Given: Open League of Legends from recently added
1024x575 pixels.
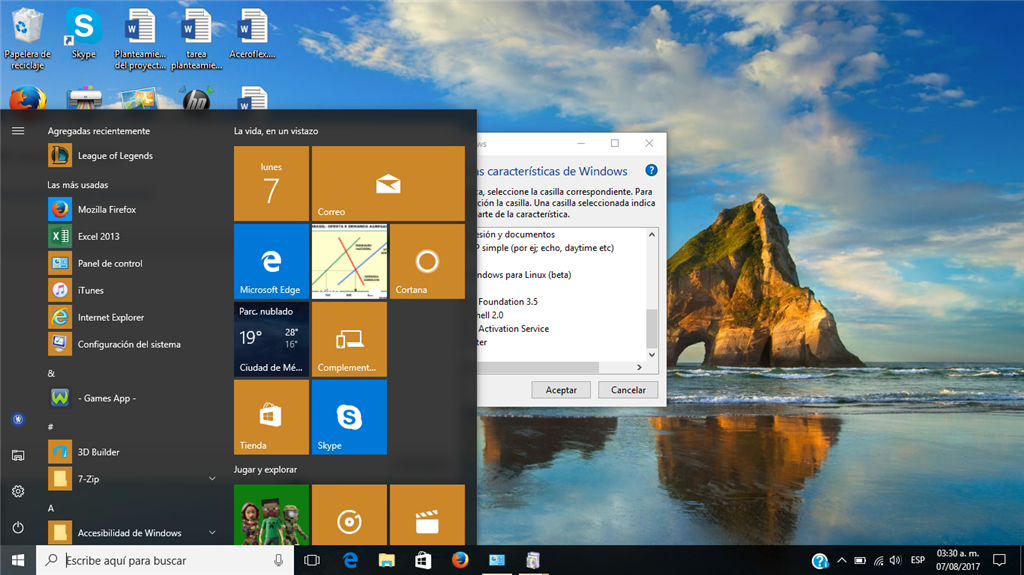Looking at the screenshot, I should pos(131,156).
